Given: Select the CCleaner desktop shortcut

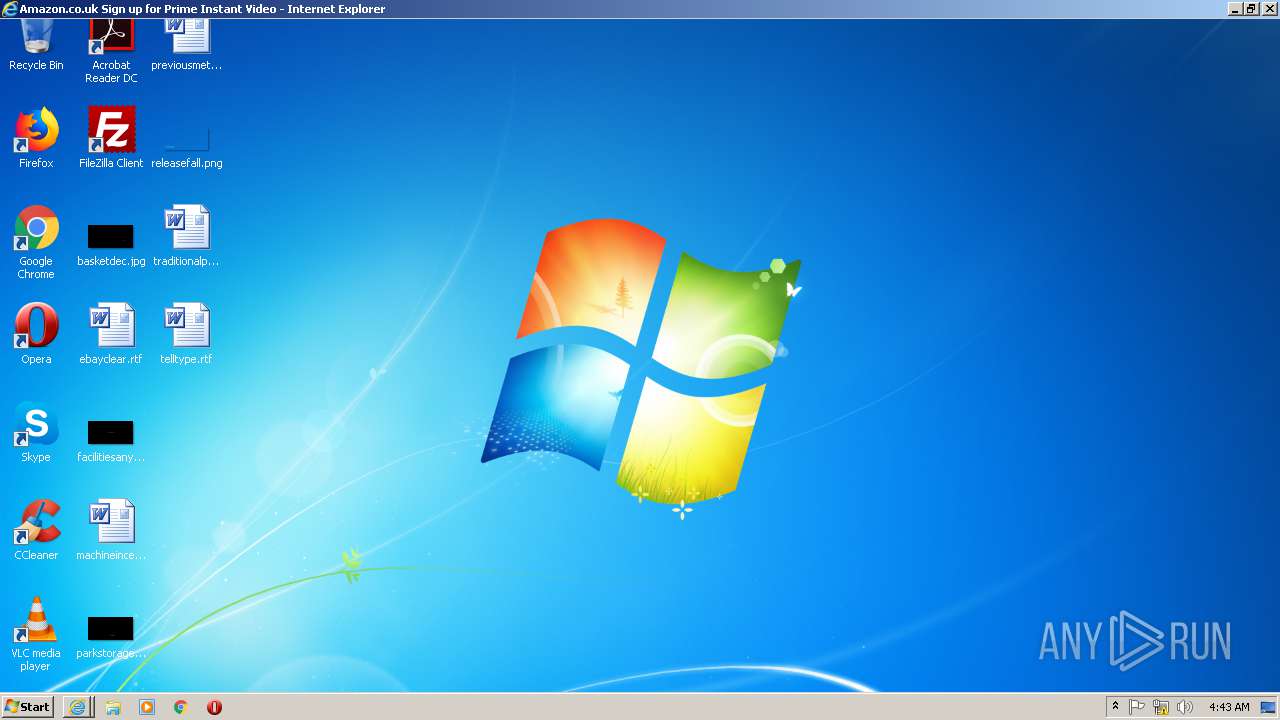Looking at the screenshot, I should tap(36, 530).
